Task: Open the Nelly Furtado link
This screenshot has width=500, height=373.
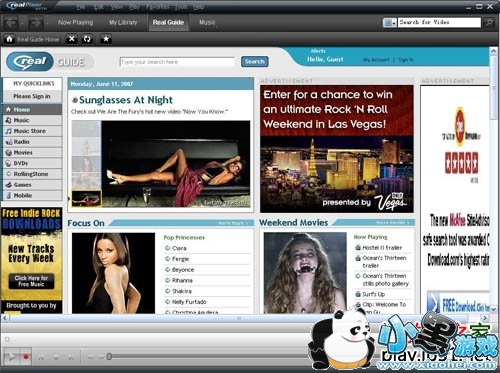Action: [189, 302]
